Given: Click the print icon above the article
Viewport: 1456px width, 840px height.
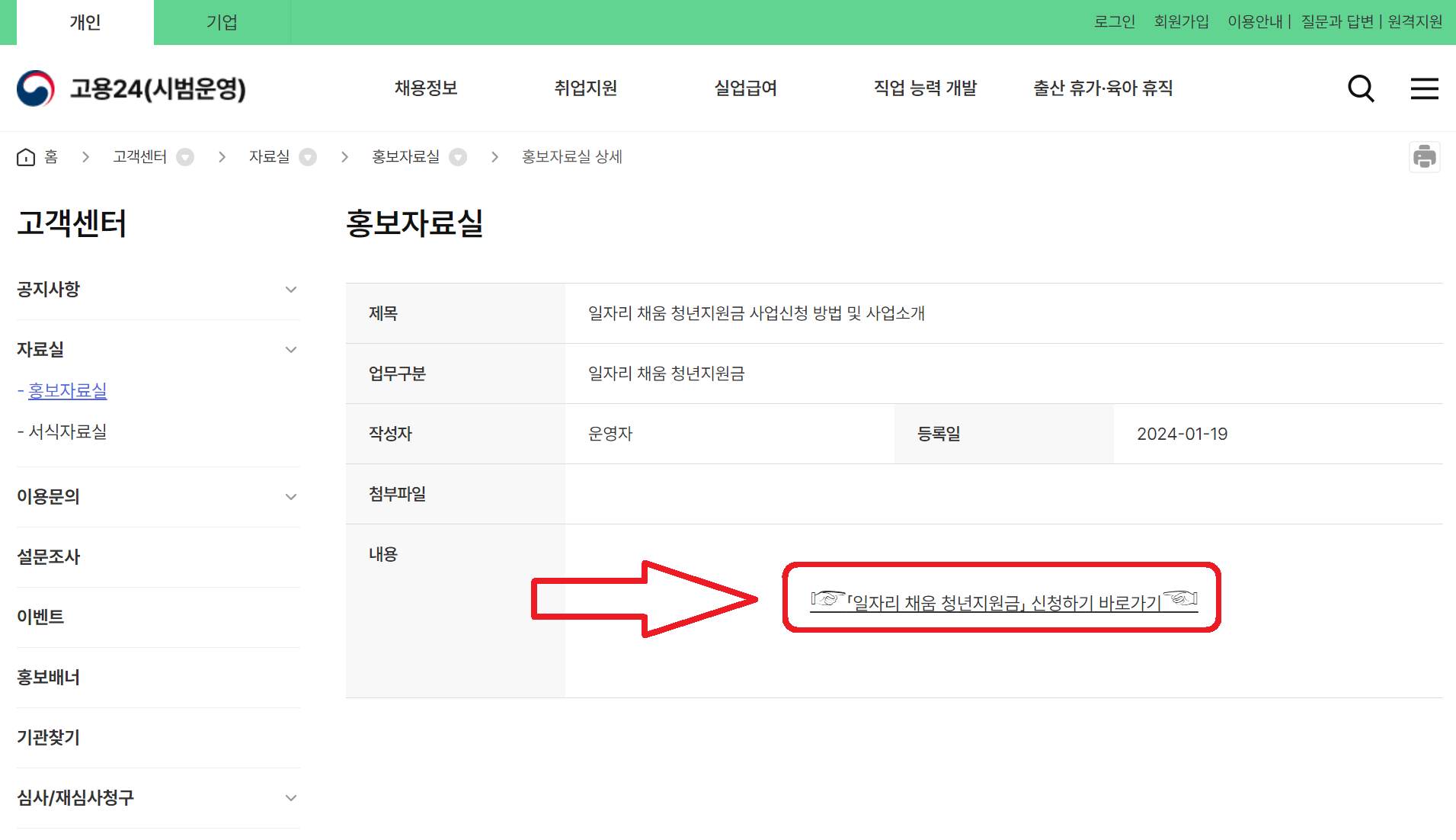Looking at the screenshot, I should tap(1424, 156).
